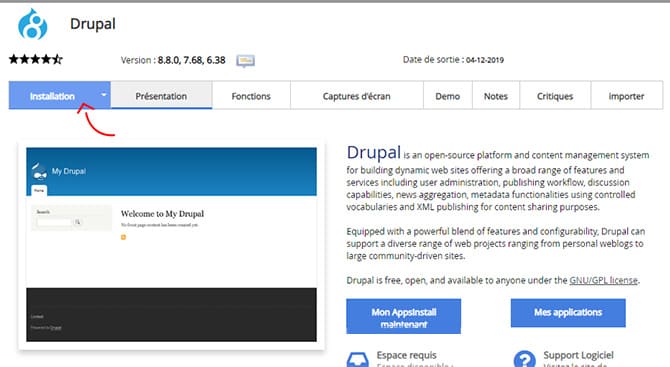Open the version changelog icon
The height and width of the screenshot is (367, 670).
(246, 61)
